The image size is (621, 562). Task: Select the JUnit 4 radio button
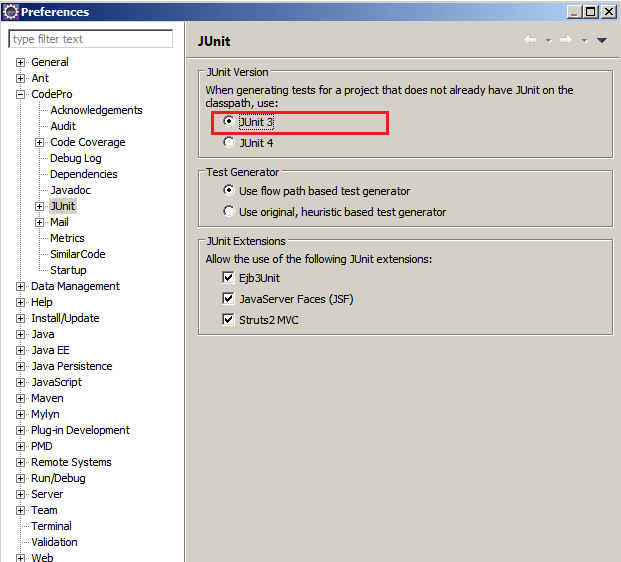229,142
